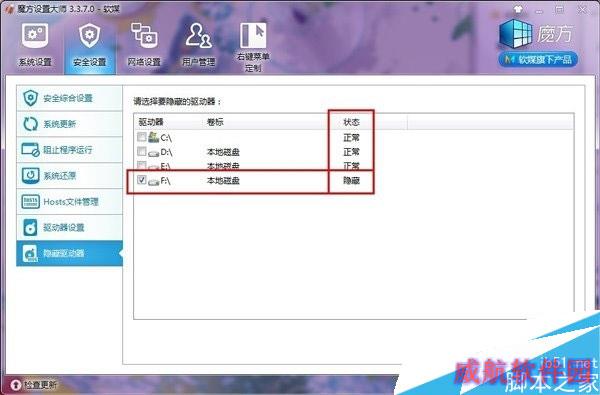Open the 用户管理 users icon
Viewport: 600px width, 395px height.
[x=198, y=36]
